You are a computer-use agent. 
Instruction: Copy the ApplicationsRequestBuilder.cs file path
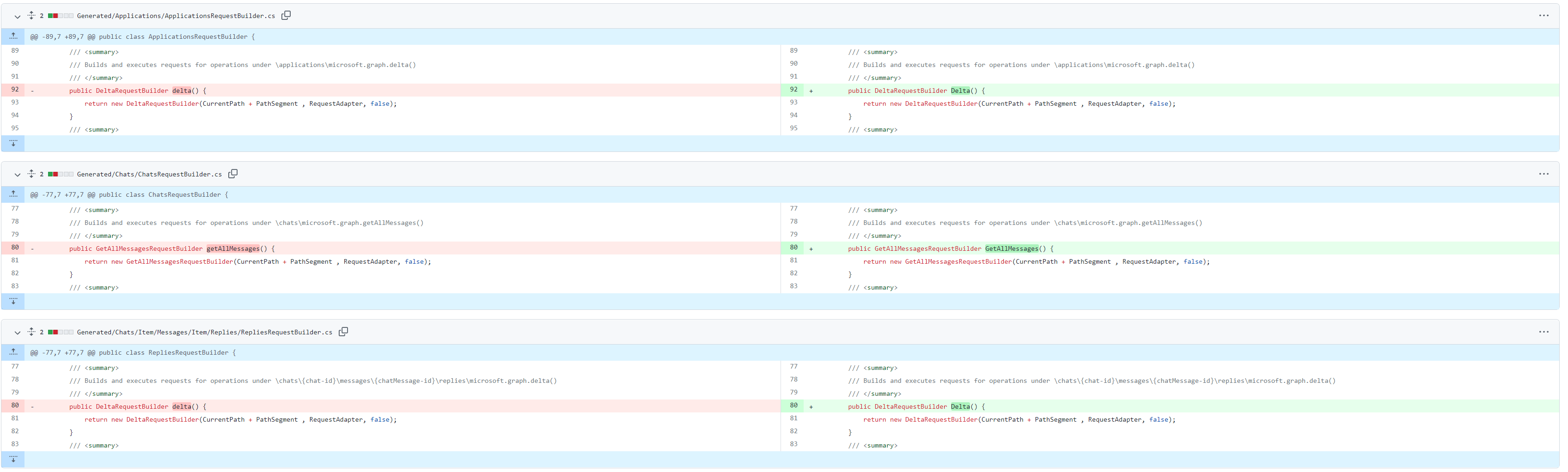point(286,15)
